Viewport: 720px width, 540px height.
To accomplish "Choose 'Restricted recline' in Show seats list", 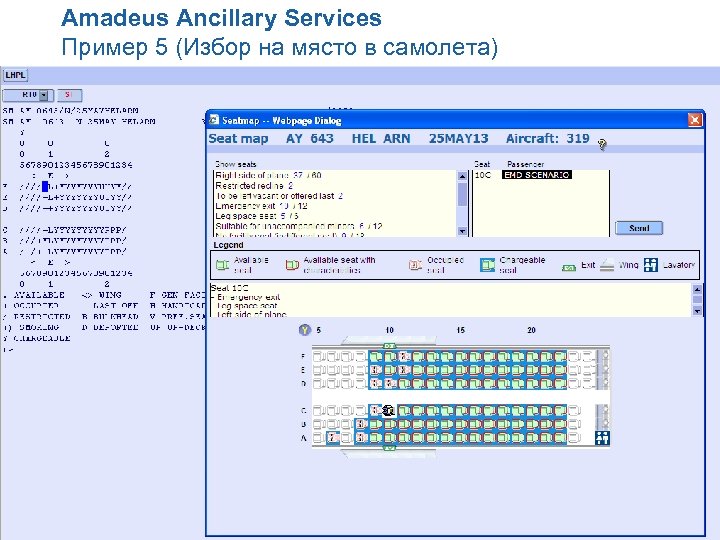I will [254, 186].
